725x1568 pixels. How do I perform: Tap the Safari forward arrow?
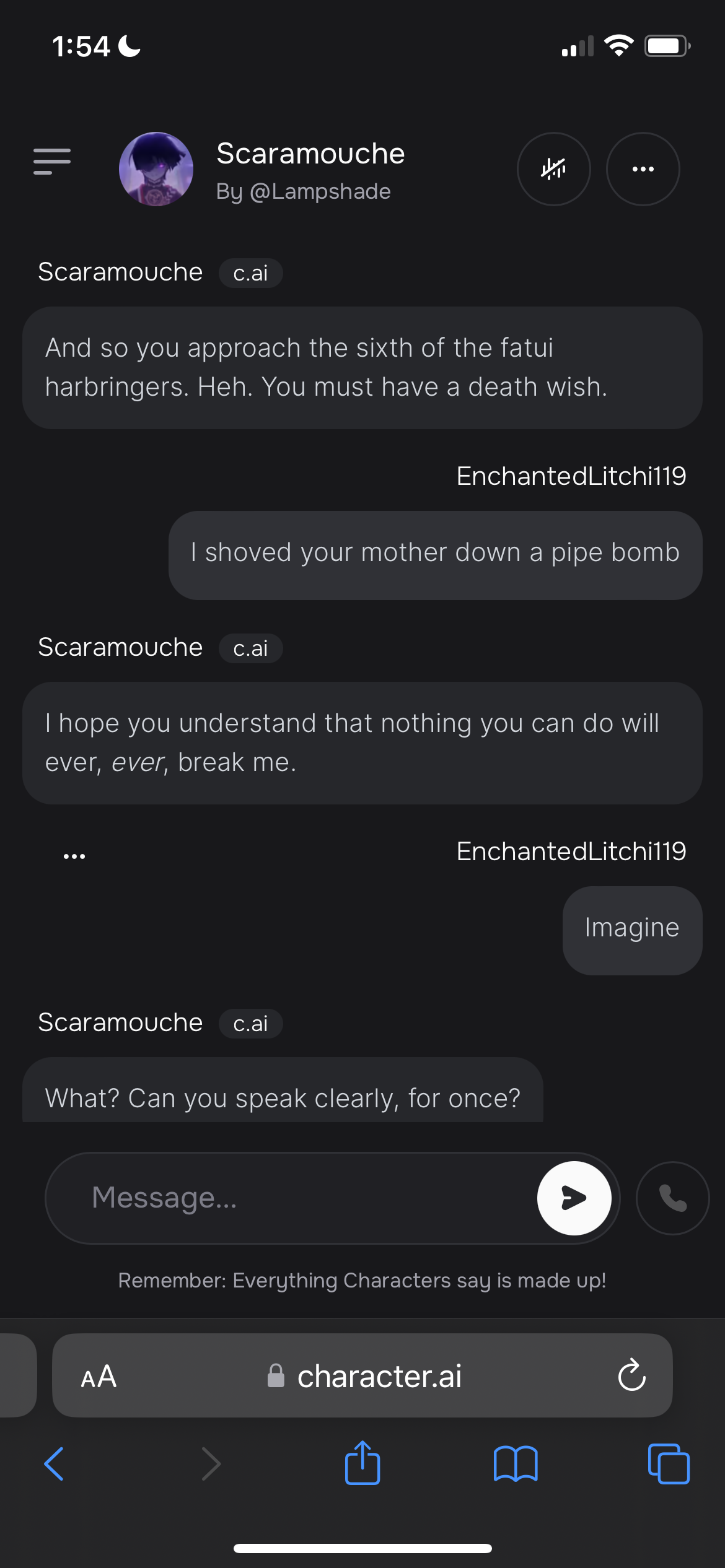click(x=211, y=1464)
